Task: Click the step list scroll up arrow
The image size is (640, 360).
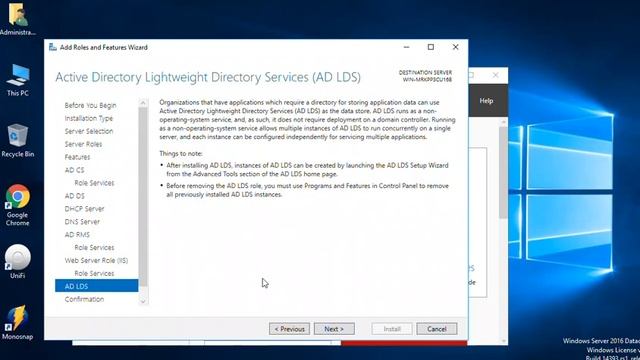Action: [x=143, y=103]
